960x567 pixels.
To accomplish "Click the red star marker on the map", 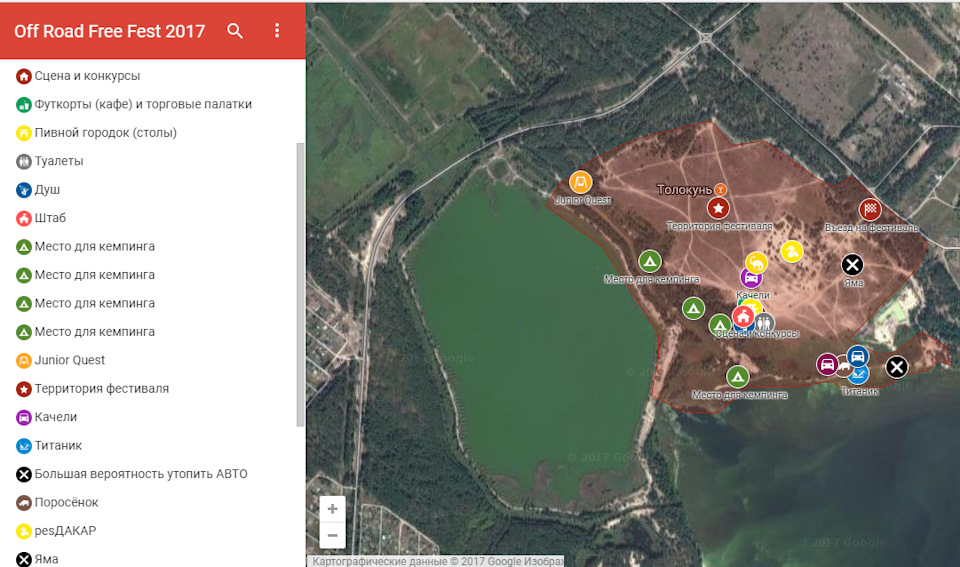I will [x=718, y=208].
